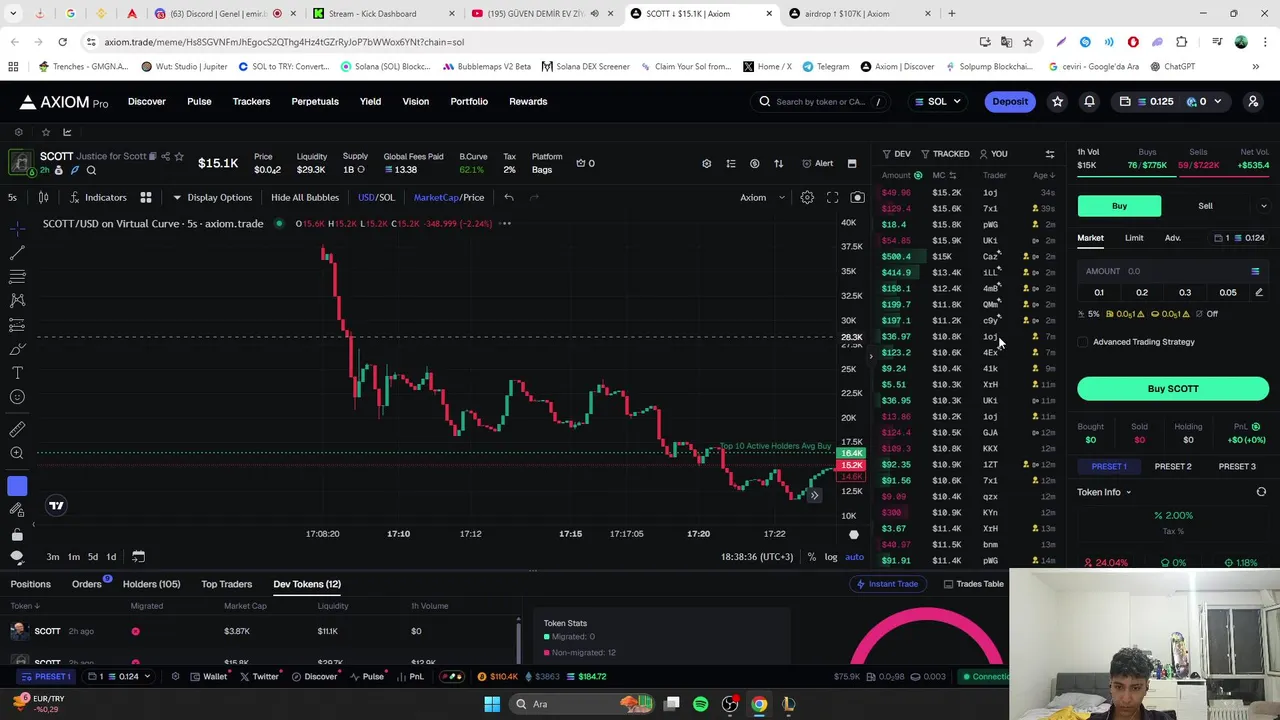Open the Top Traders tab
This screenshot has height=720, width=1280.
tap(227, 584)
